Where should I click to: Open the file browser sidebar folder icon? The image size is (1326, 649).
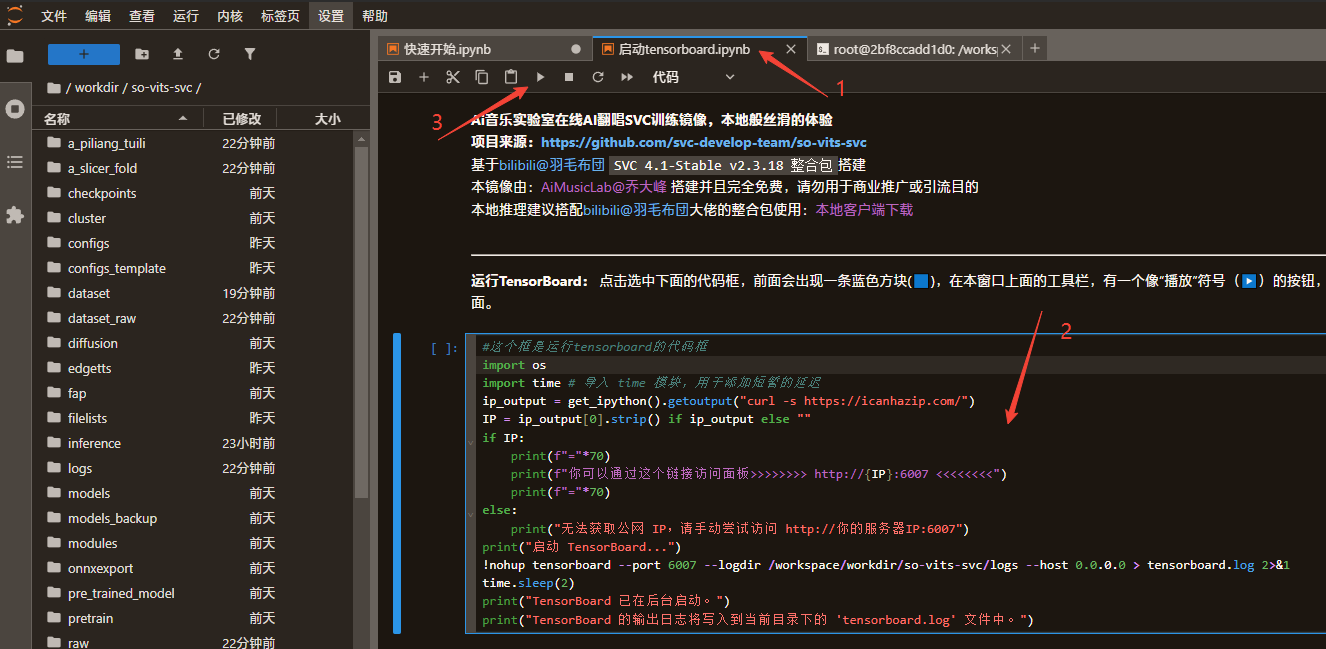click(x=15, y=56)
